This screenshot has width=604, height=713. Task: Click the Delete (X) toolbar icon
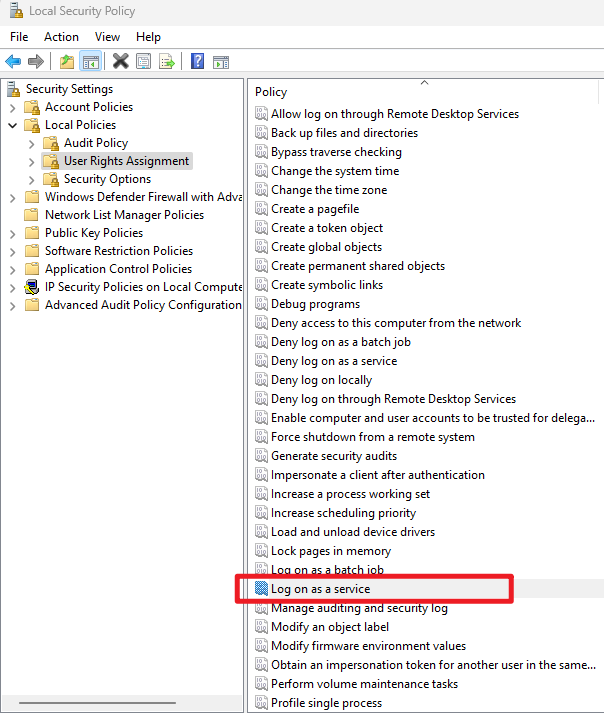120,62
